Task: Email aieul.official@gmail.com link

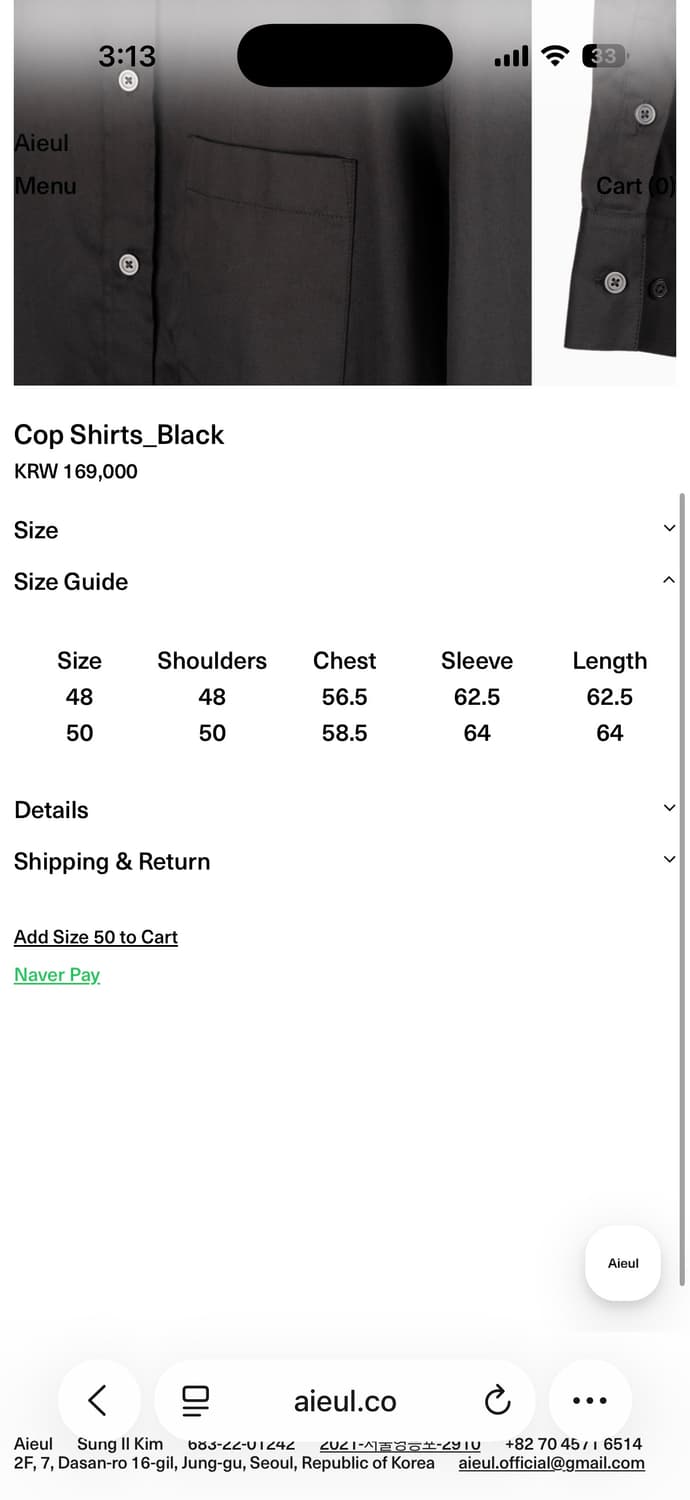Action: 551,1463
